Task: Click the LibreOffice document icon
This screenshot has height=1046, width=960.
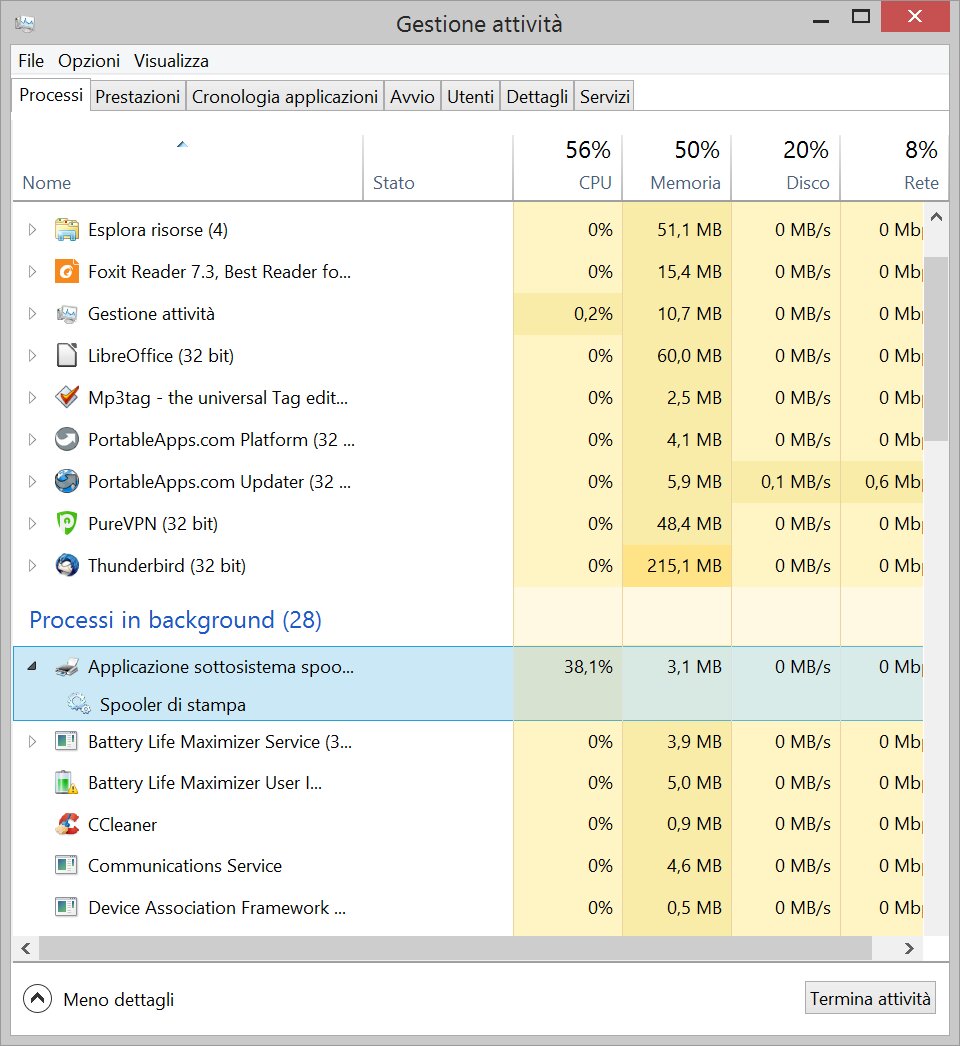Action: (67, 356)
